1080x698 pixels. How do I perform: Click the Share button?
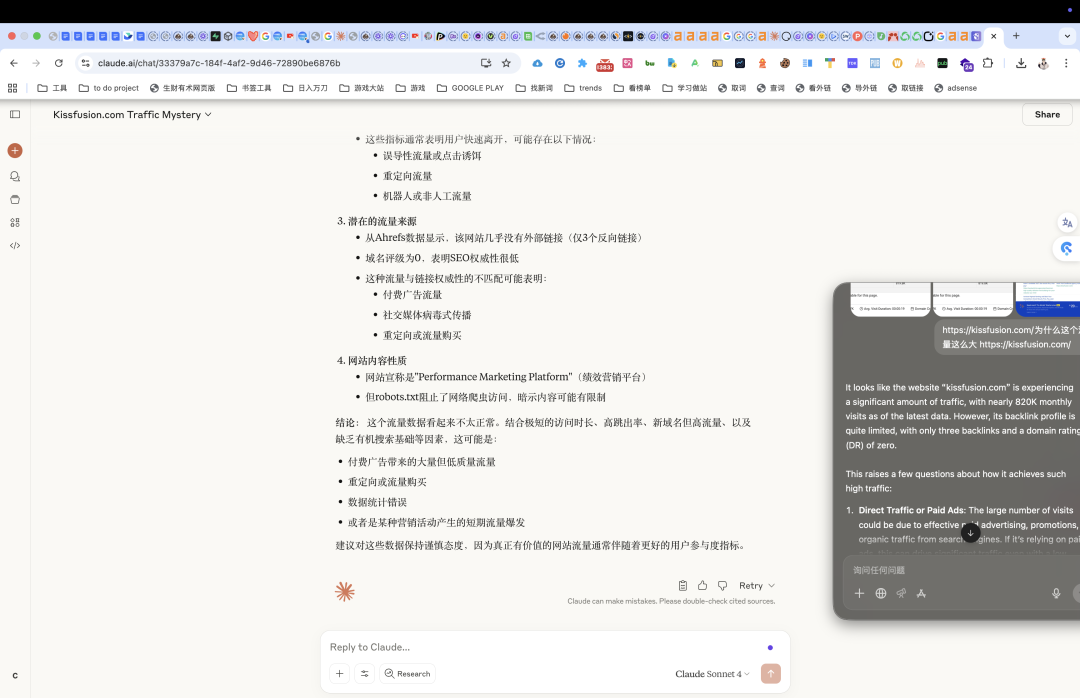[x=1047, y=114]
